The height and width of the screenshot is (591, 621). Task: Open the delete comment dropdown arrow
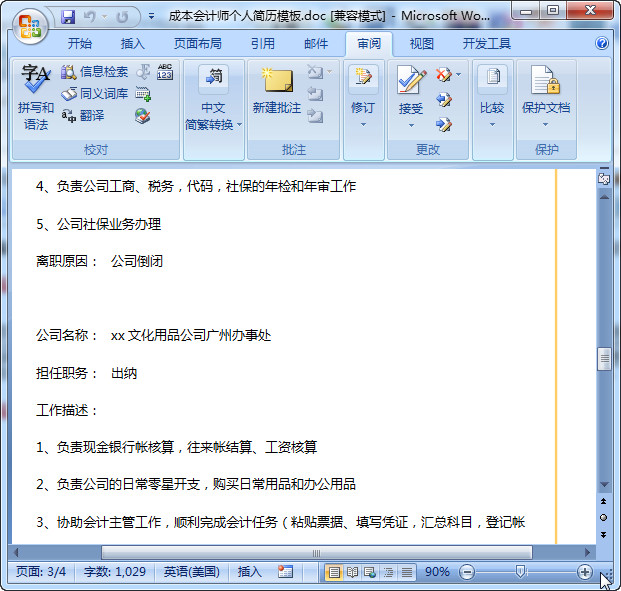tap(330, 72)
